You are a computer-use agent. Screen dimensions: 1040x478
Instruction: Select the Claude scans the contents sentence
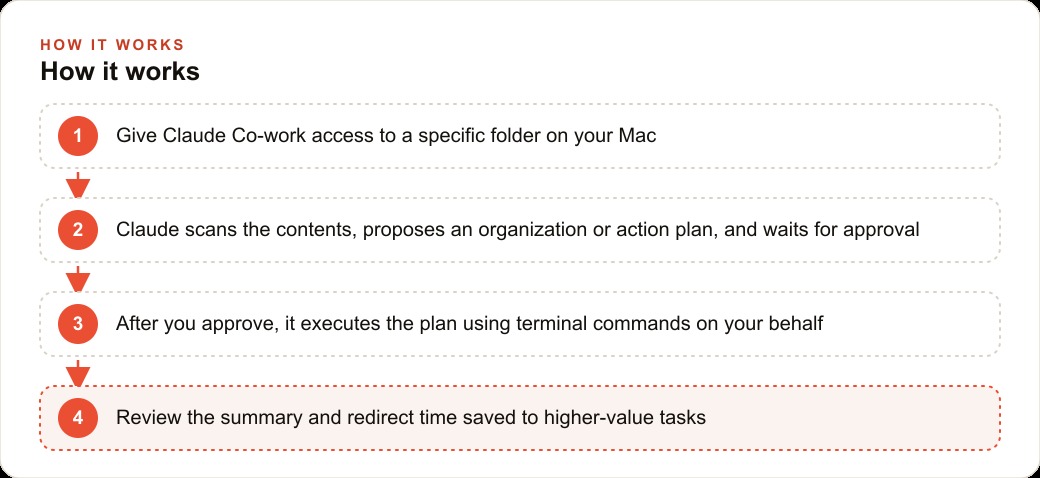517,230
